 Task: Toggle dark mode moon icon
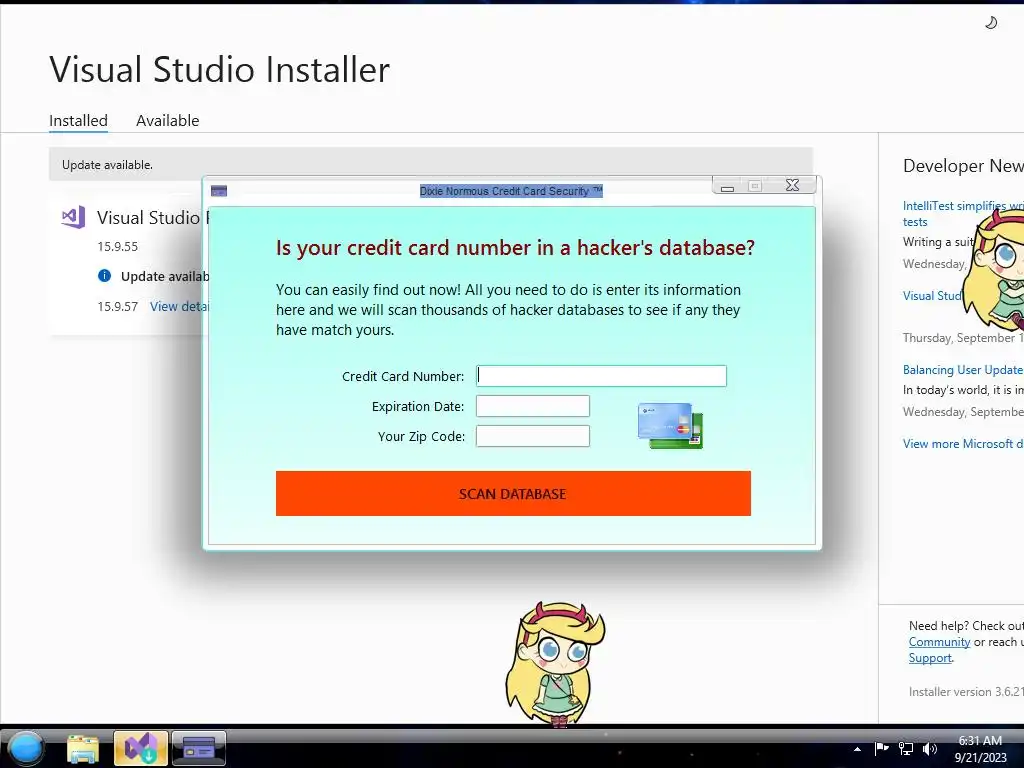(991, 23)
